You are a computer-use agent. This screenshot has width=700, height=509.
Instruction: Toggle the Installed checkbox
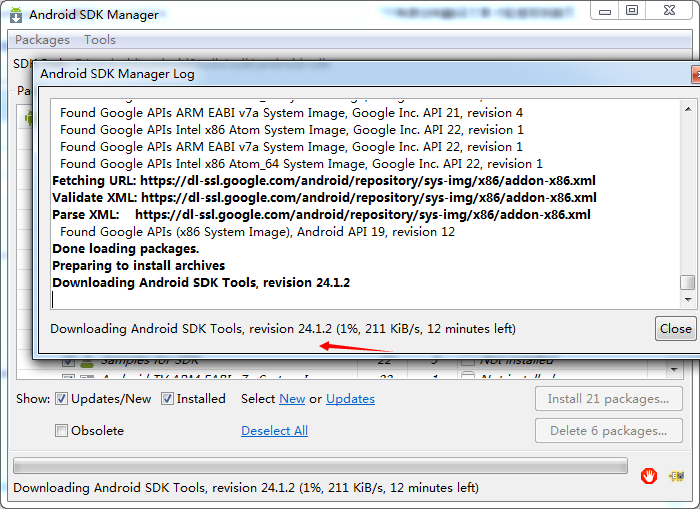click(x=167, y=399)
